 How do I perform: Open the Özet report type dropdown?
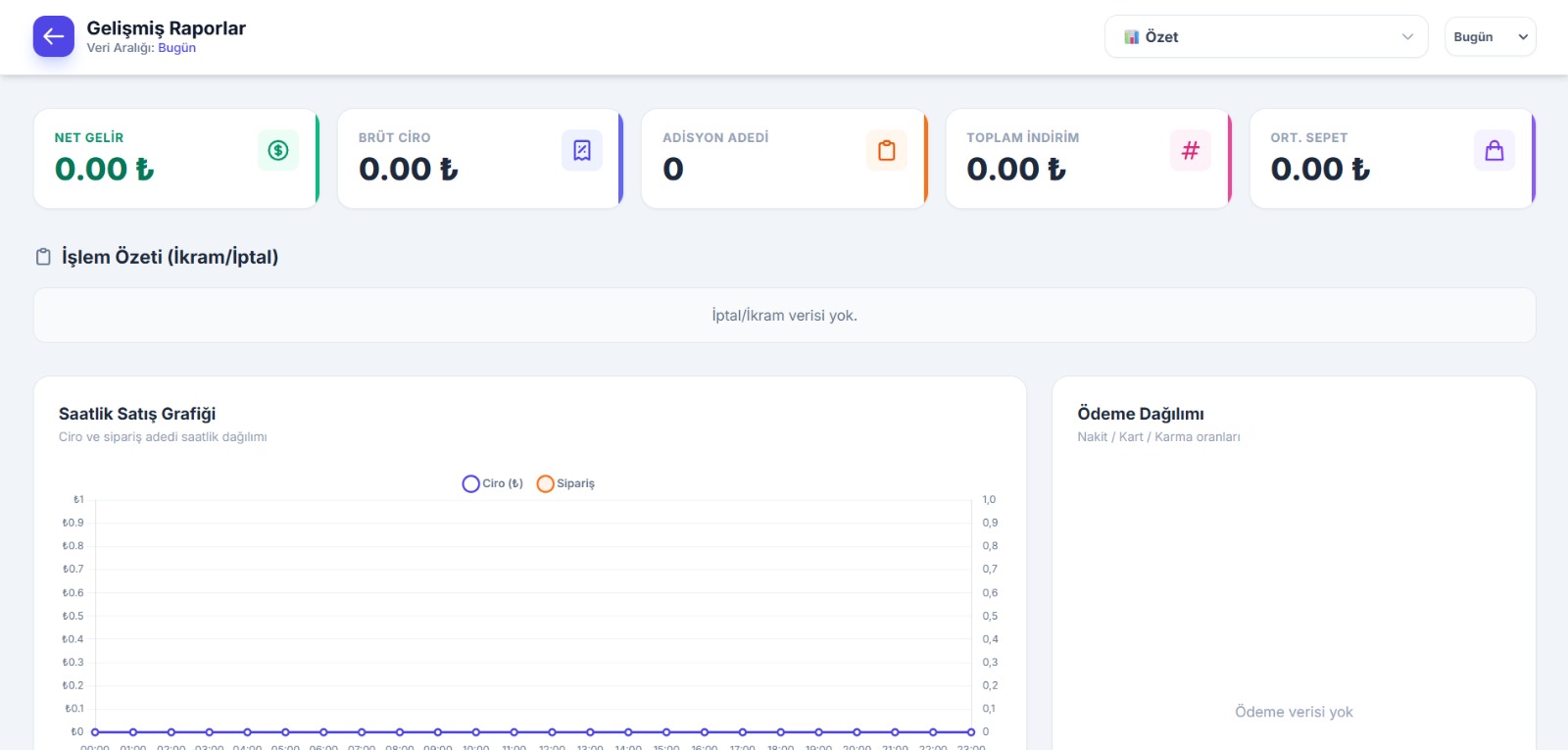(1266, 36)
